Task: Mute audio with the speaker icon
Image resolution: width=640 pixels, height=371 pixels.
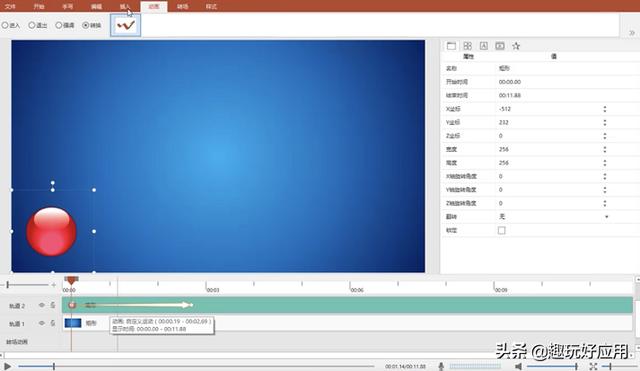Action: [518, 366]
